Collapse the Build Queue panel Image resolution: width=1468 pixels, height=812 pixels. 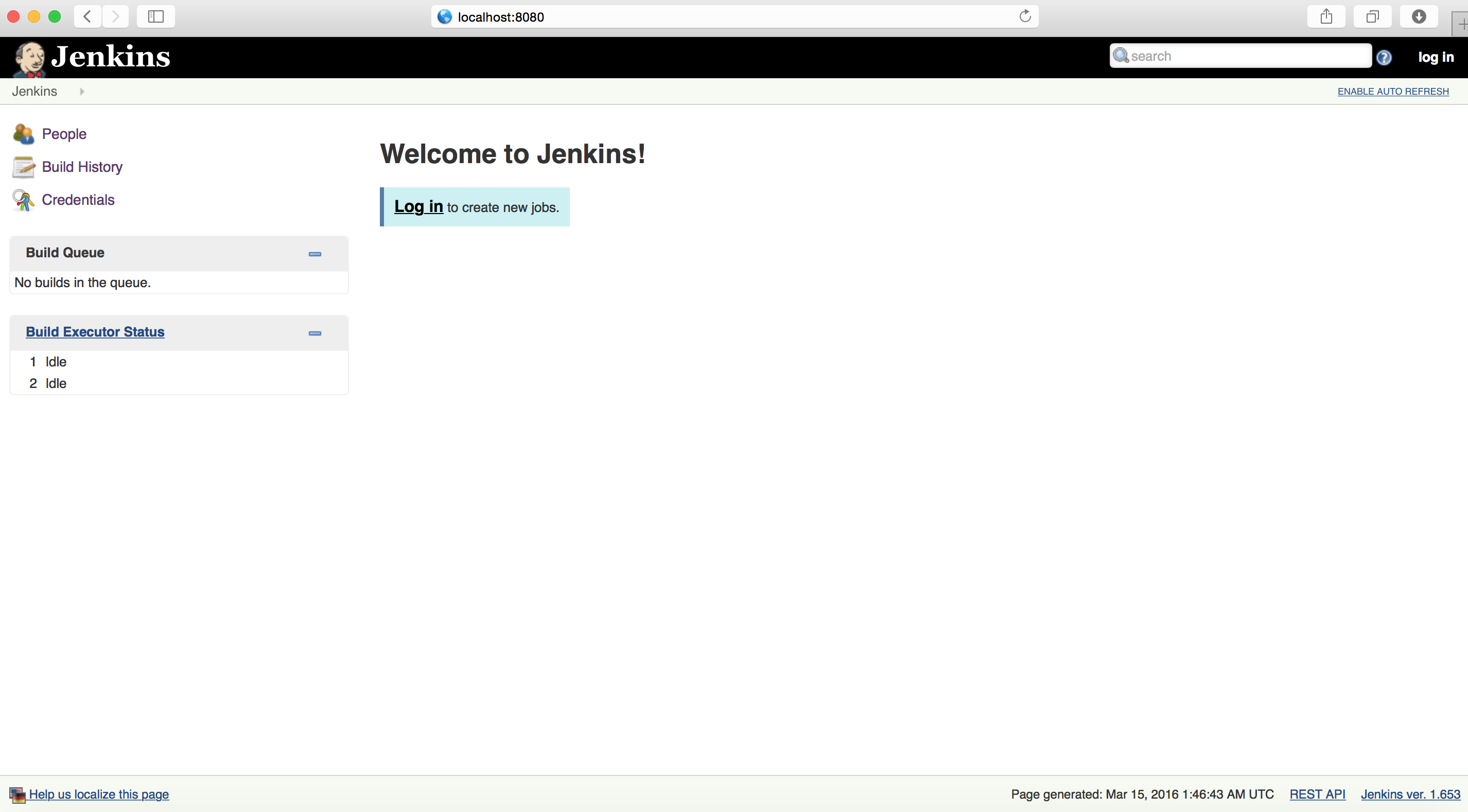pos(314,254)
